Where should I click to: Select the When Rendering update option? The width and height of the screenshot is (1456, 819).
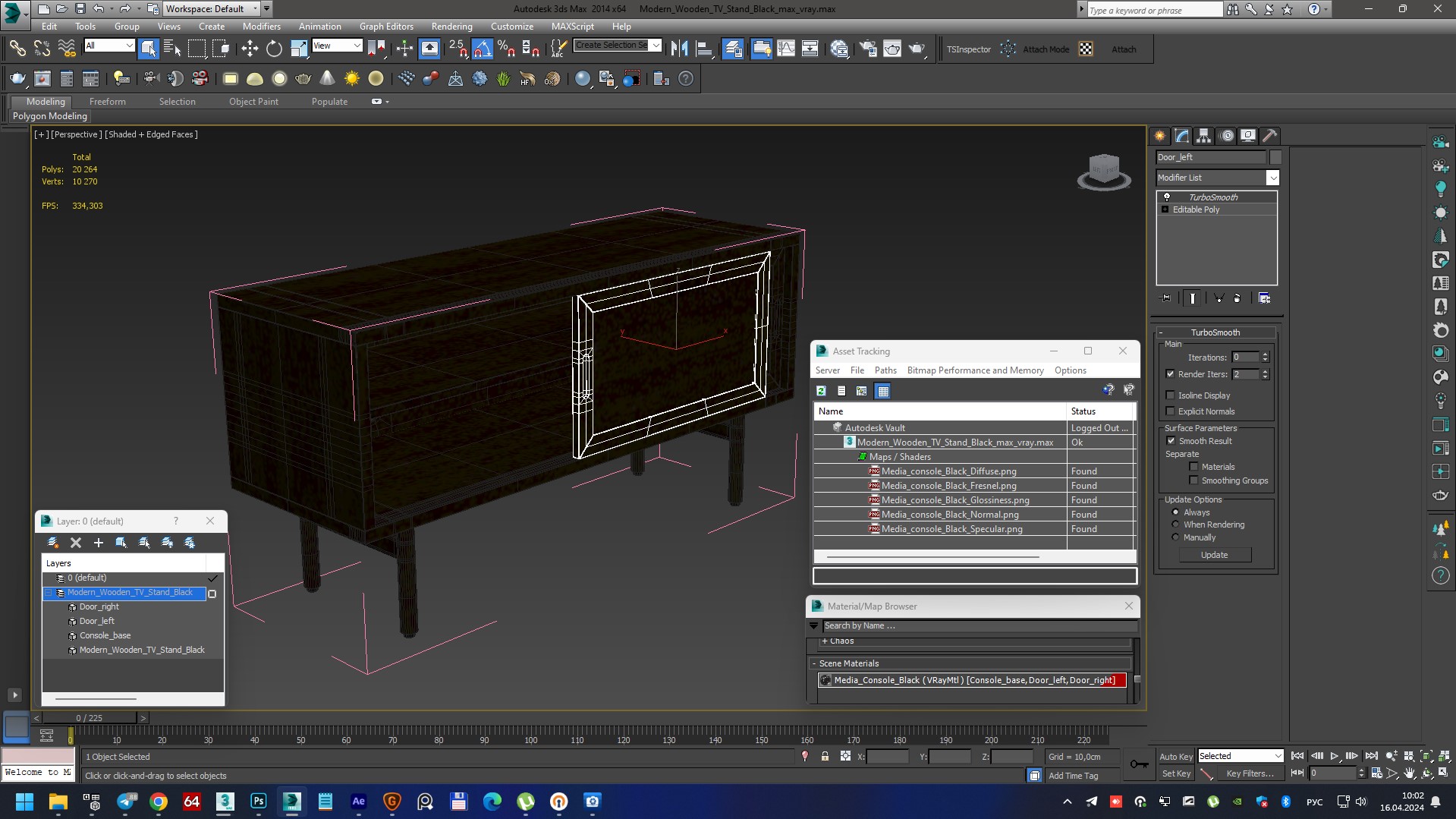(1175, 524)
